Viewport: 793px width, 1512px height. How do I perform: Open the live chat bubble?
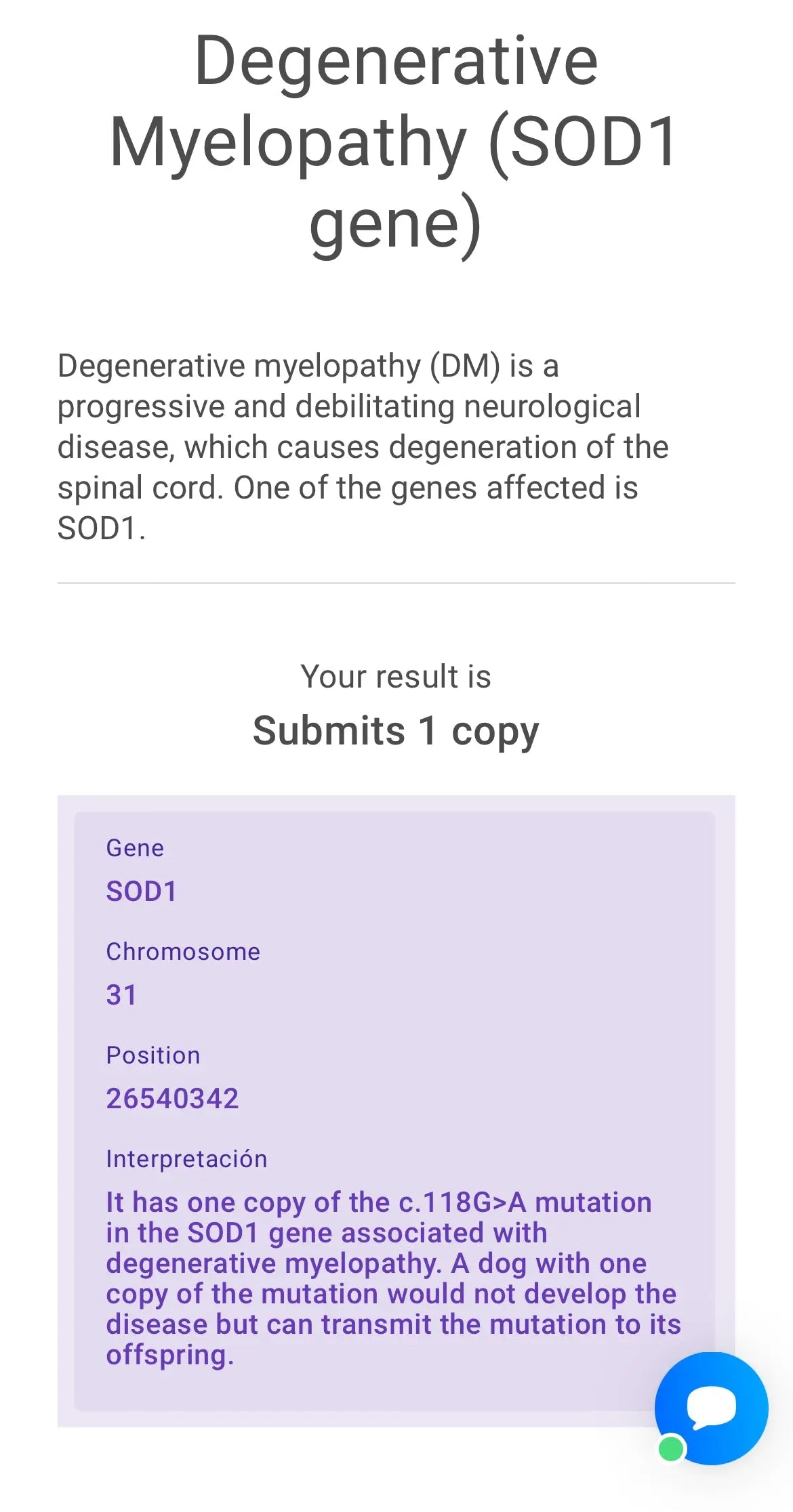[712, 1408]
